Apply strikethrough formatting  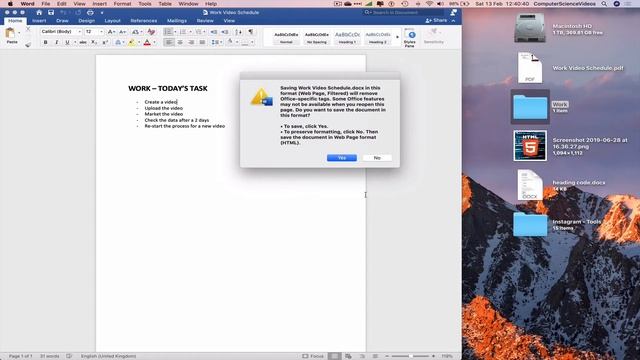(x=83, y=42)
